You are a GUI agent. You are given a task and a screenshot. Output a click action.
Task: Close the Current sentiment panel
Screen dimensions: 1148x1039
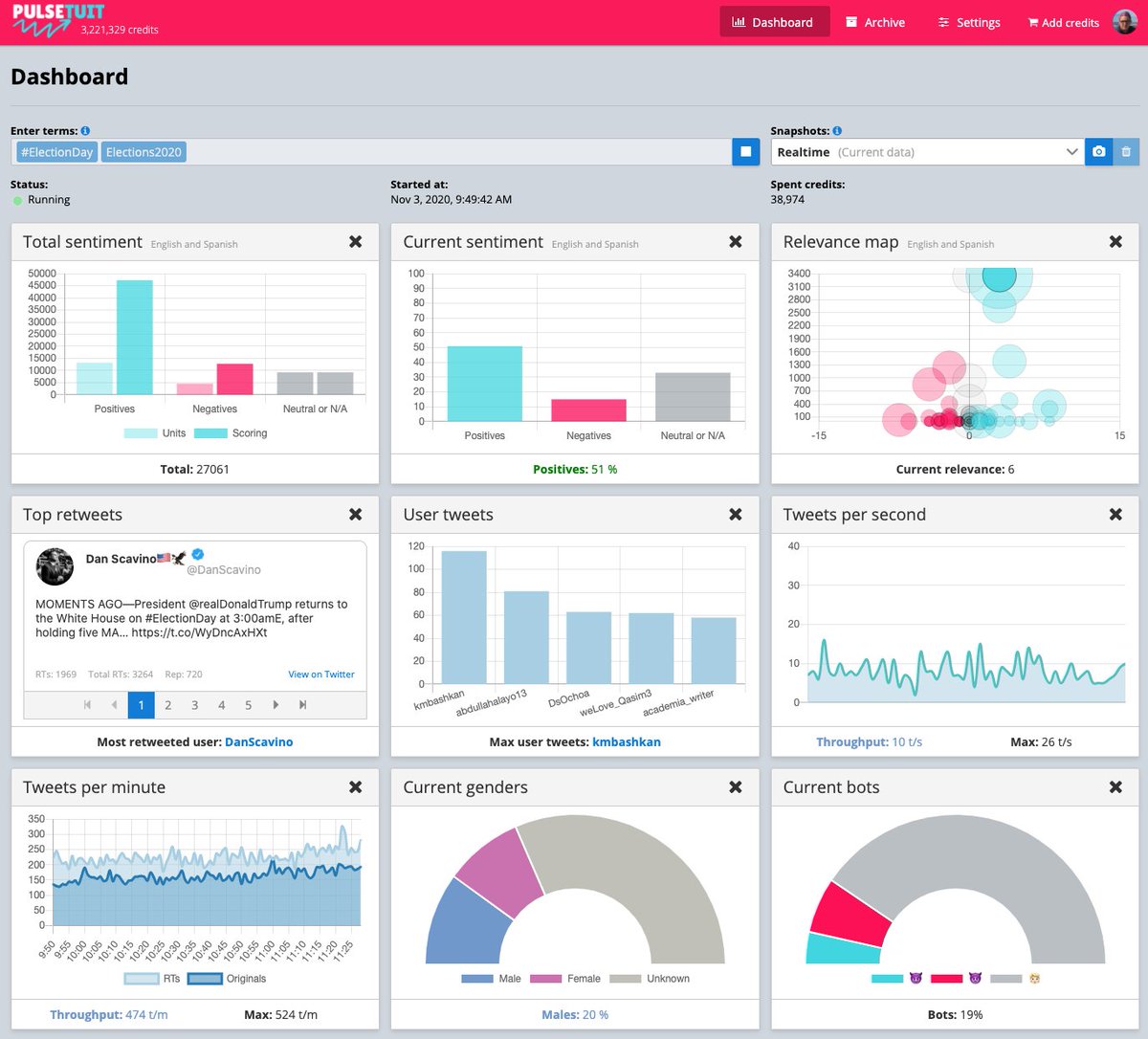pyautogui.click(x=736, y=242)
